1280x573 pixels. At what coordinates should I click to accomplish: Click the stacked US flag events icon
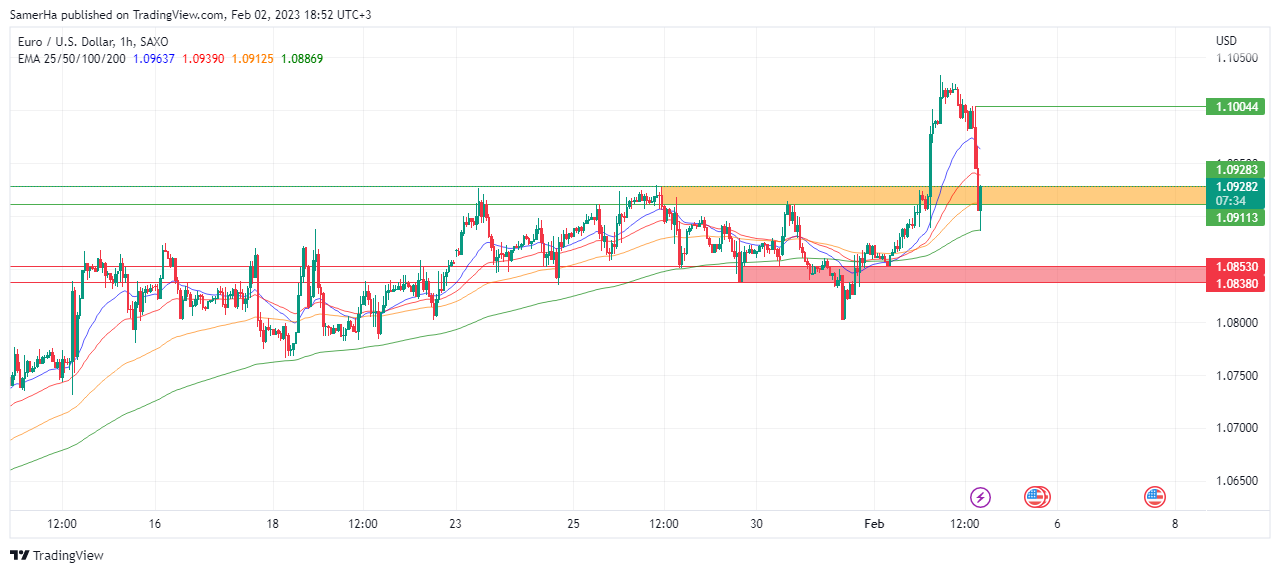1036,496
